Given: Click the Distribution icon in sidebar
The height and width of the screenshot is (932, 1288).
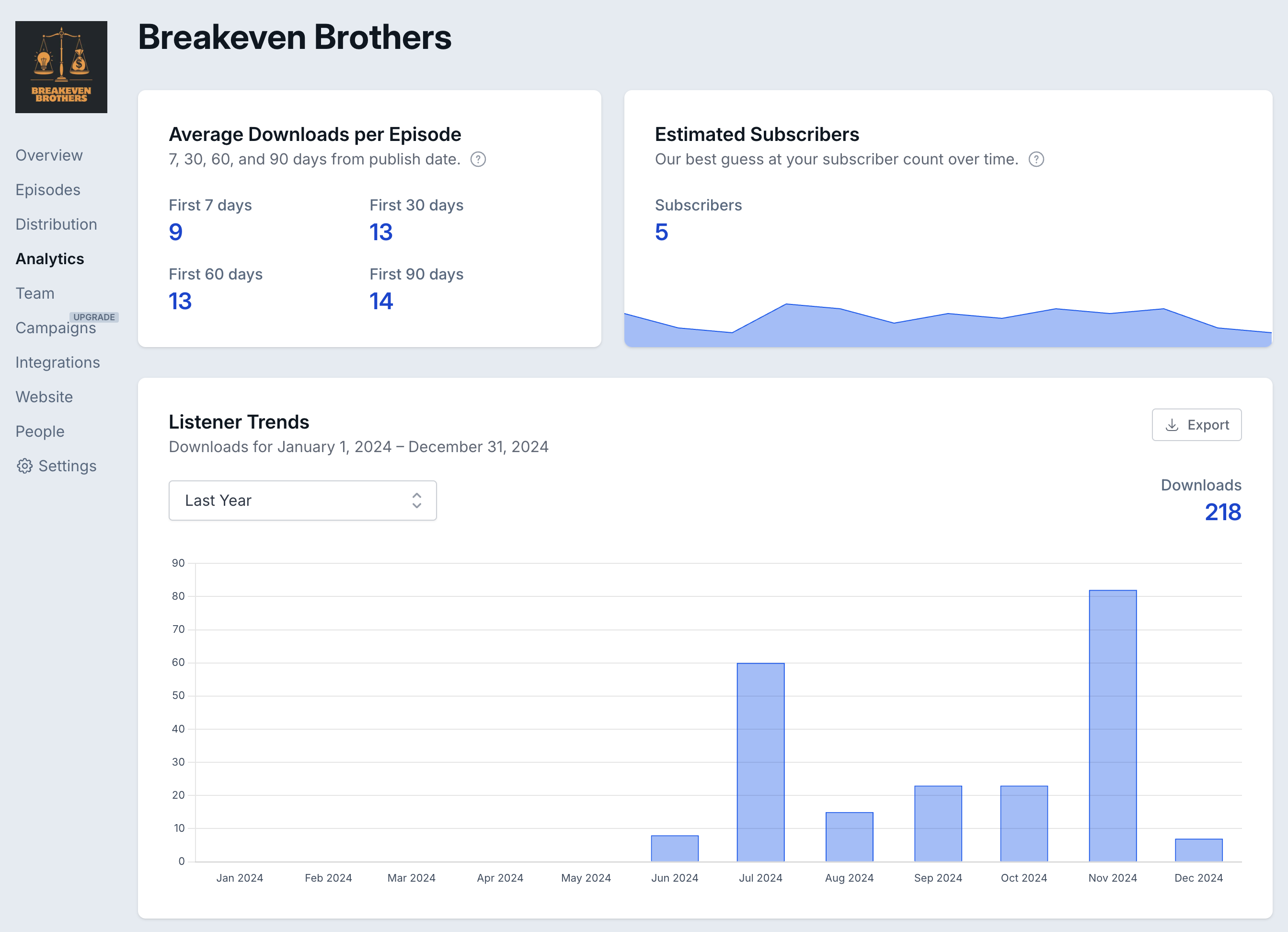Looking at the screenshot, I should pyautogui.click(x=55, y=223).
